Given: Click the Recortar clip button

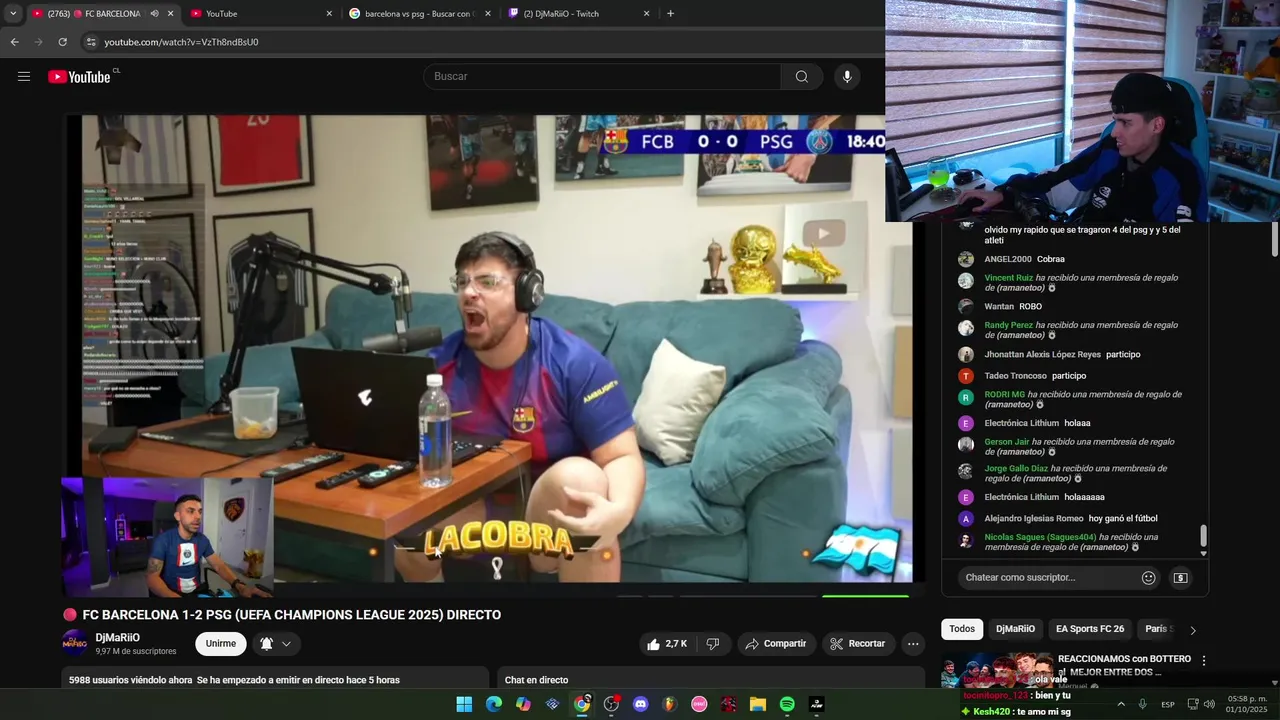Looking at the screenshot, I should click(x=858, y=644).
